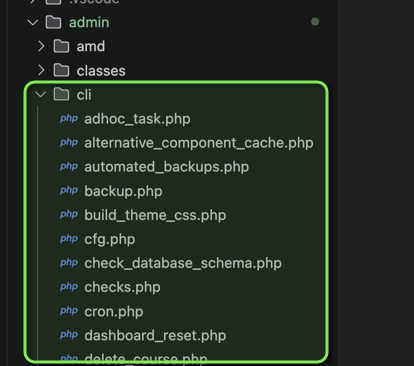Click PHP icon beside cfg.php
The height and width of the screenshot is (366, 414).
tap(69, 239)
